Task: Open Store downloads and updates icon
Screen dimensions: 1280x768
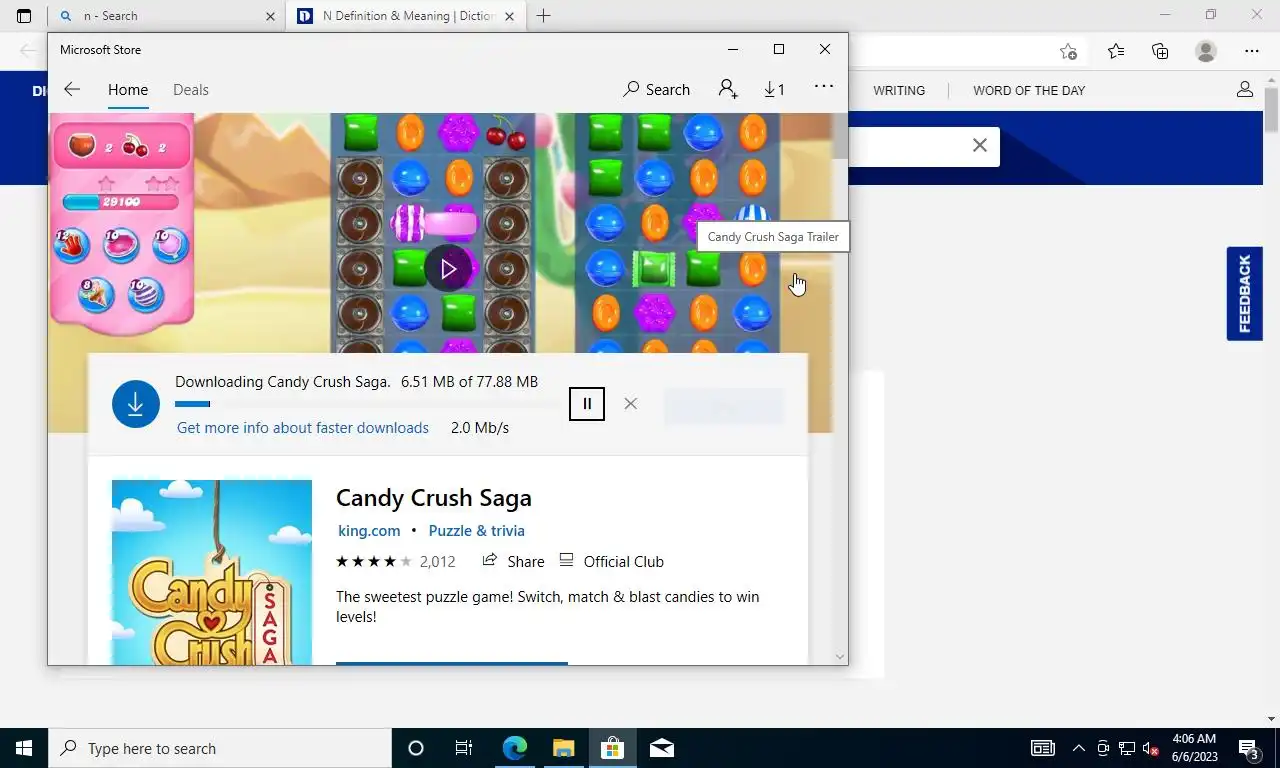Action: [774, 89]
